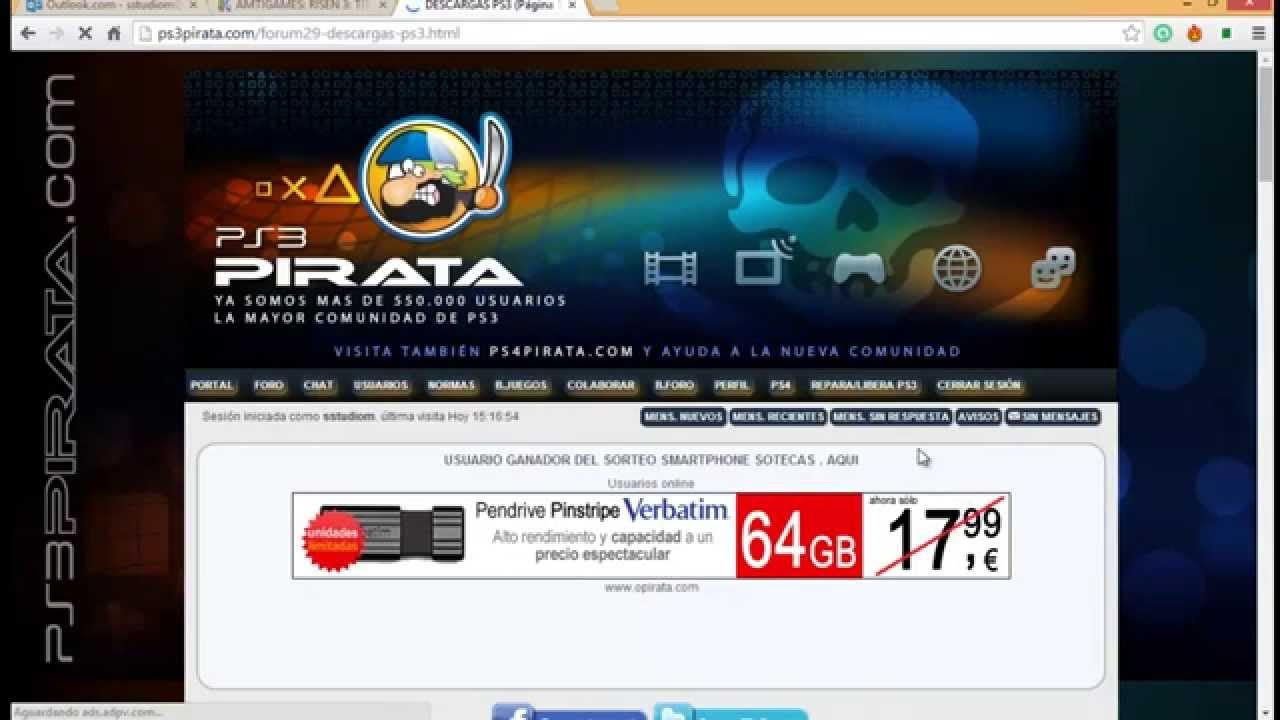The width and height of the screenshot is (1280, 720).
Task: Open the FORO menu item
Action: tap(268, 385)
